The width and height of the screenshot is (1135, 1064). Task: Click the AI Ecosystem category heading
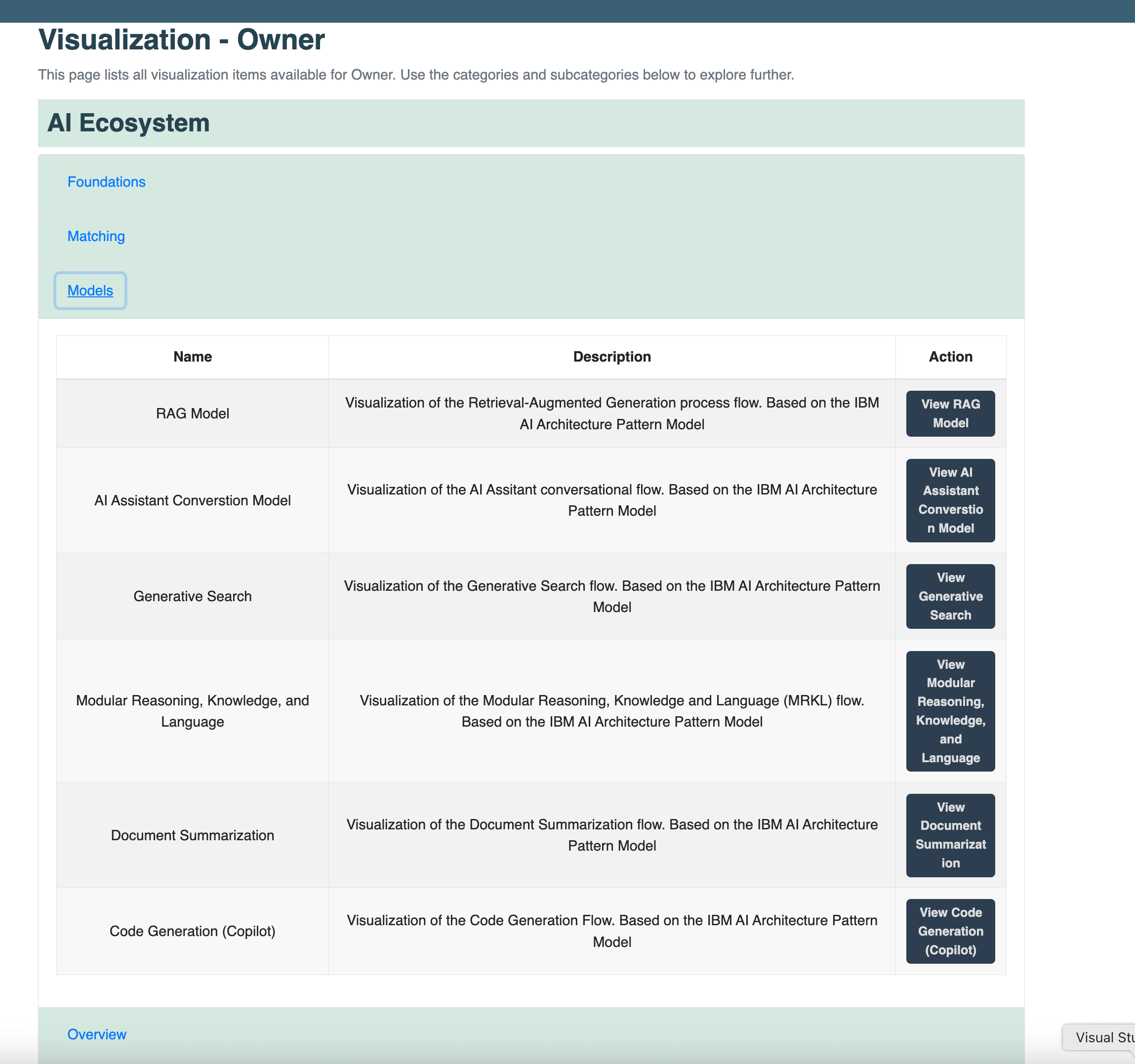tap(128, 123)
